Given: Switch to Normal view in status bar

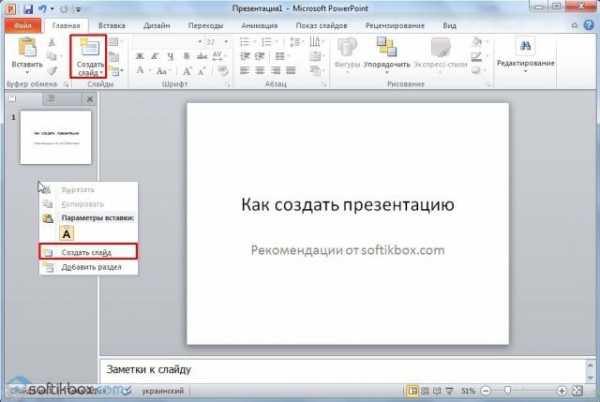Looking at the screenshot, I should [412, 391].
